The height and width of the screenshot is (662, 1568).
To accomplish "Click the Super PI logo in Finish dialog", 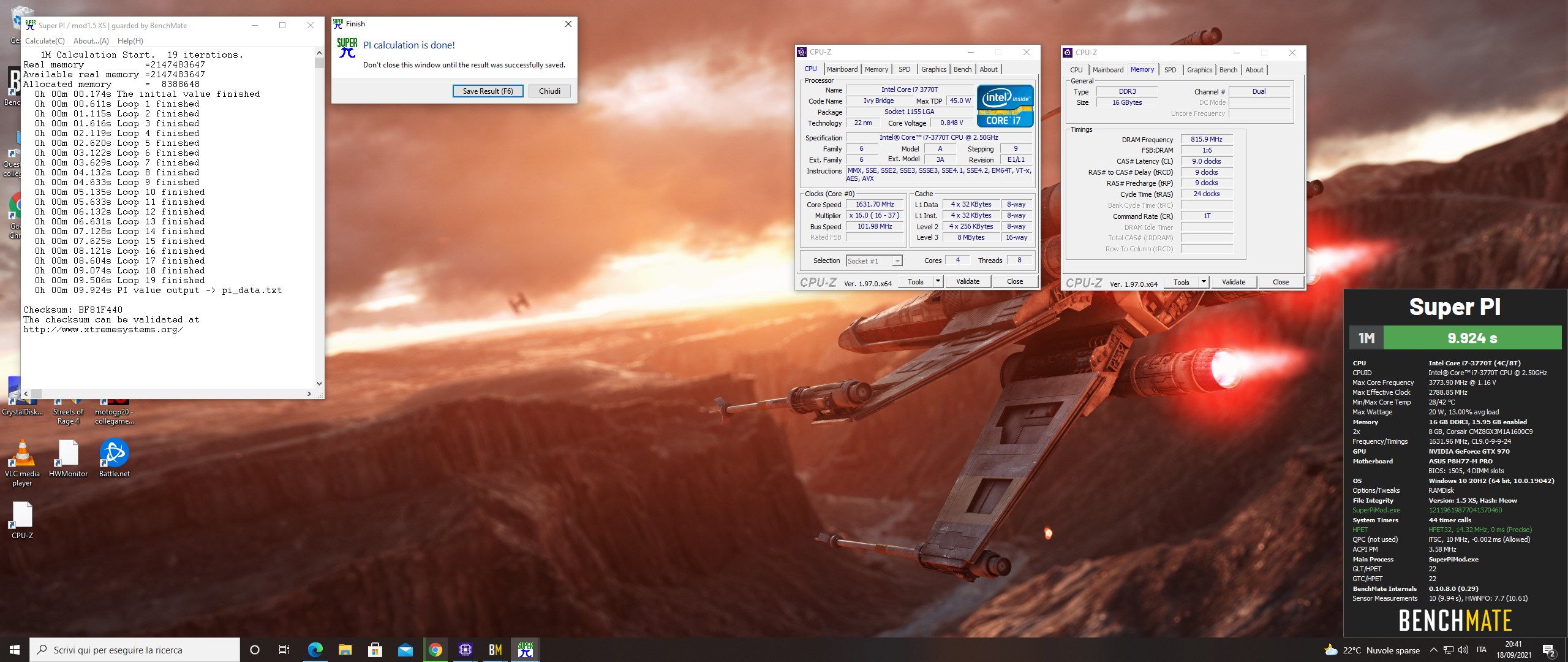I will (347, 48).
